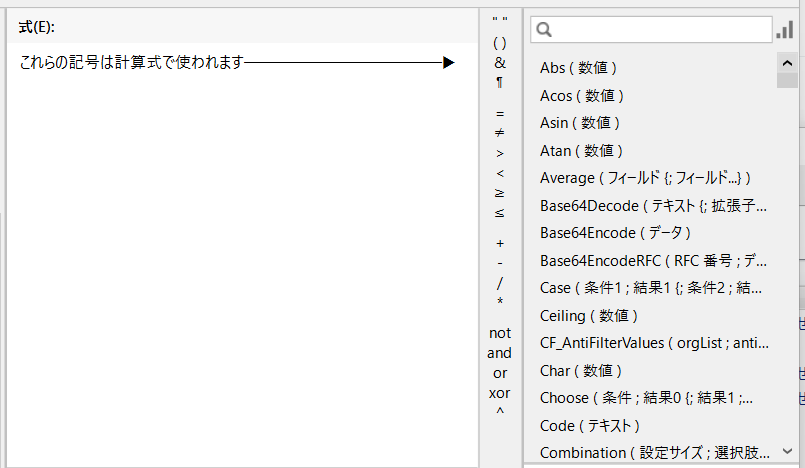Insert the greater-than operator
805x468 pixels.
pyautogui.click(x=500, y=153)
